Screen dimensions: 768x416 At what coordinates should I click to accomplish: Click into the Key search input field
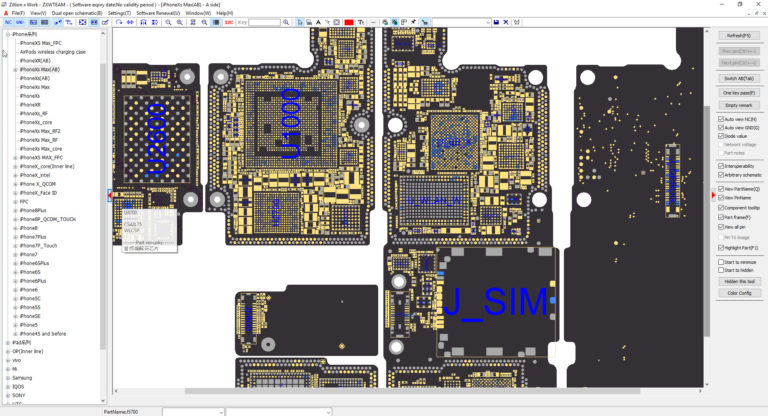[264, 22]
